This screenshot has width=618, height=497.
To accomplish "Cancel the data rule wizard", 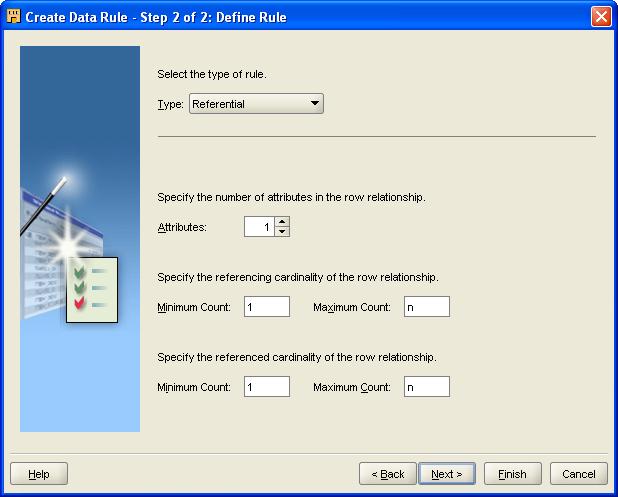I will click(579, 474).
